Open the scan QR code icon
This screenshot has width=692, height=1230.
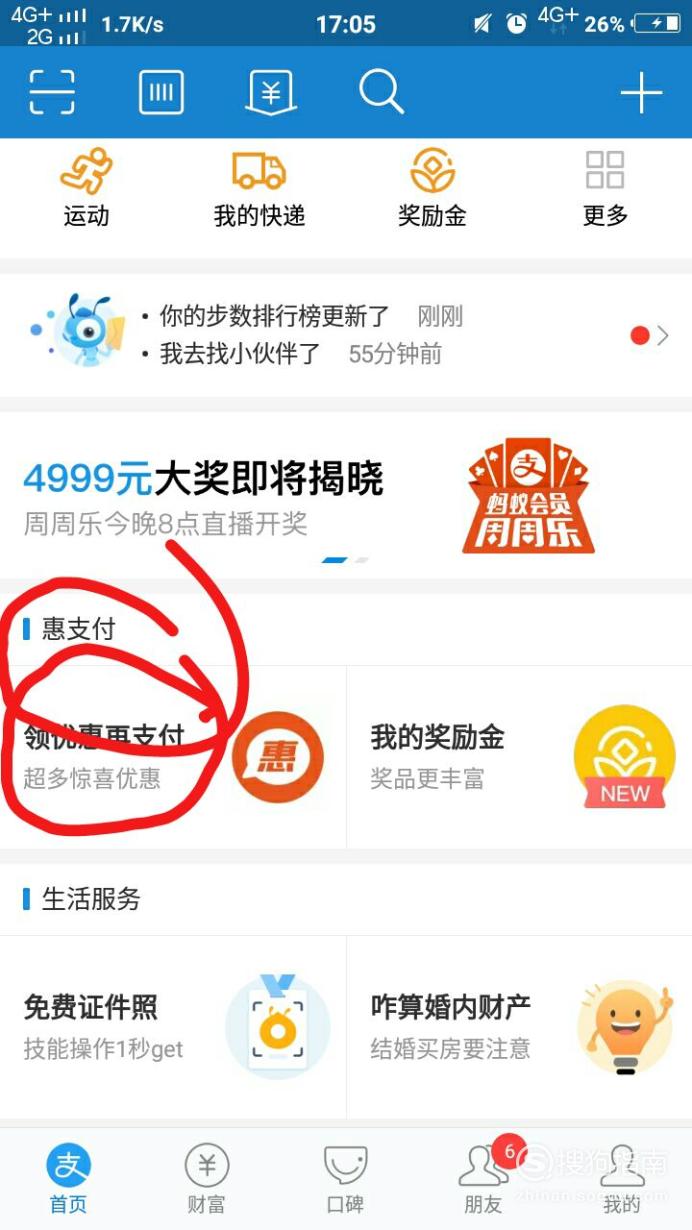52,93
